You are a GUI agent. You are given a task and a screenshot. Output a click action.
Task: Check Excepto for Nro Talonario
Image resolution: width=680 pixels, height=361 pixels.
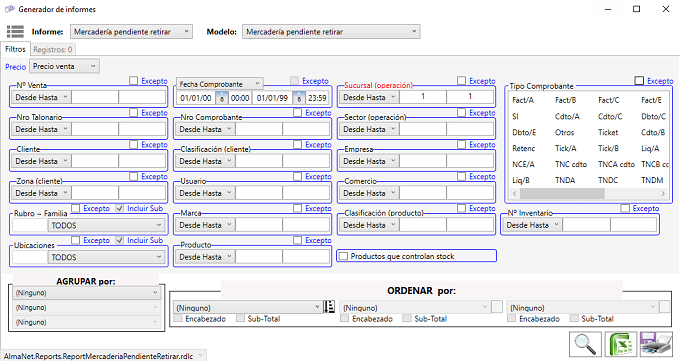[x=134, y=112]
